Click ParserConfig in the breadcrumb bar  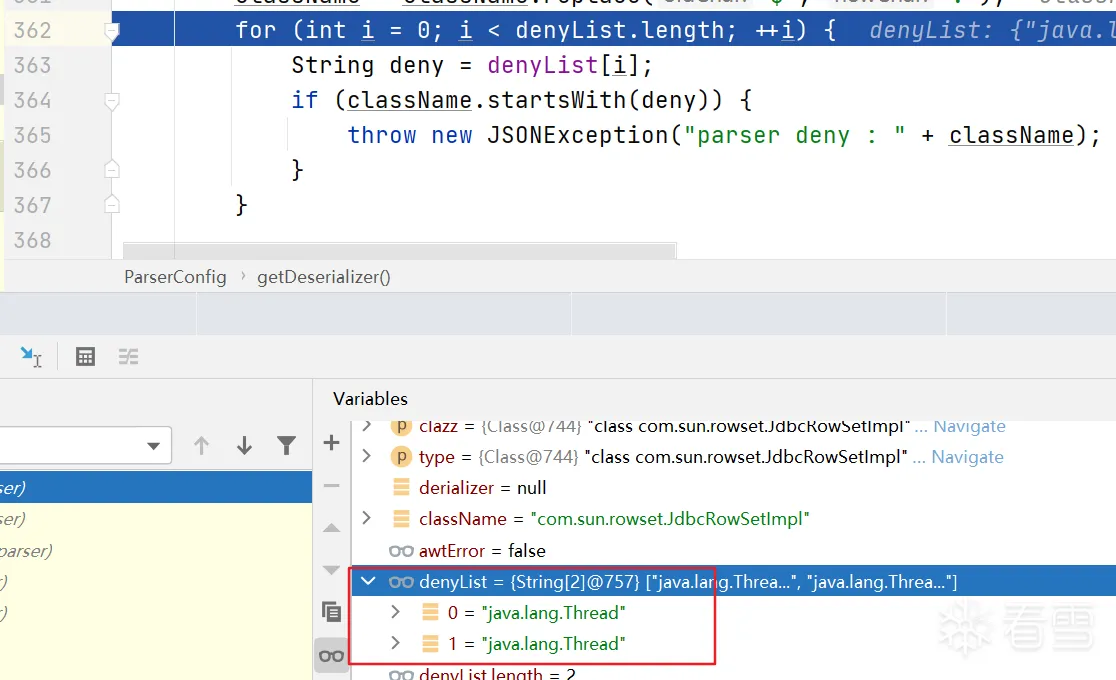pyautogui.click(x=175, y=277)
